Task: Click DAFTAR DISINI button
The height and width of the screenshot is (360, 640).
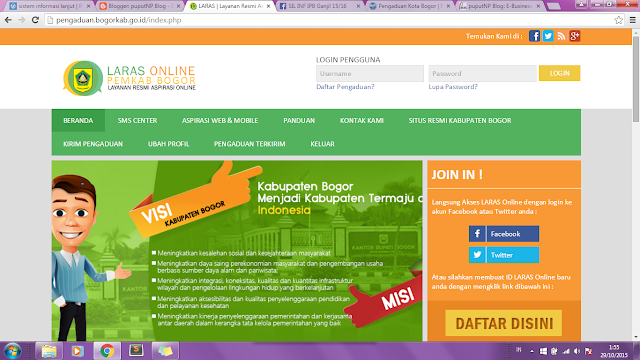Action: point(504,323)
